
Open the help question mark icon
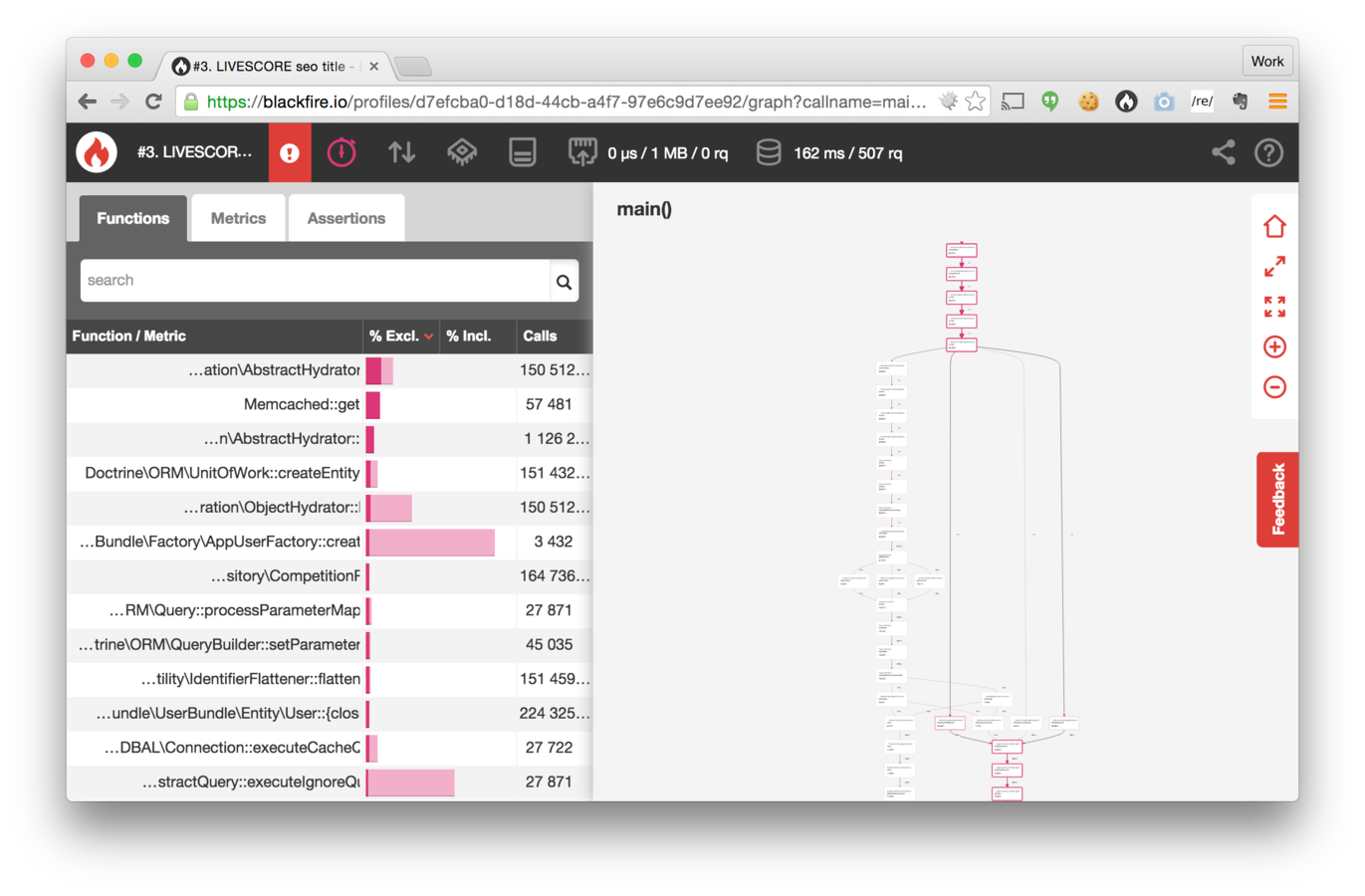tap(1268, 152)
